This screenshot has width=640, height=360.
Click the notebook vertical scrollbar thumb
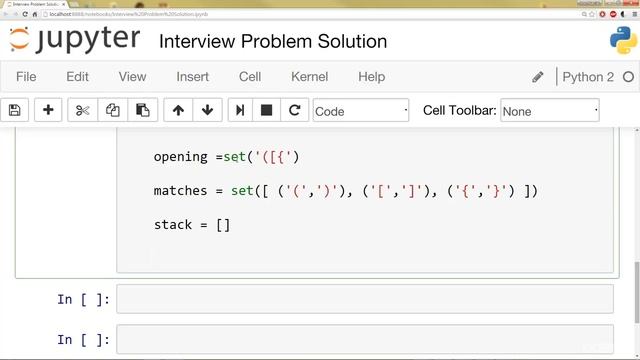point(637,293)
